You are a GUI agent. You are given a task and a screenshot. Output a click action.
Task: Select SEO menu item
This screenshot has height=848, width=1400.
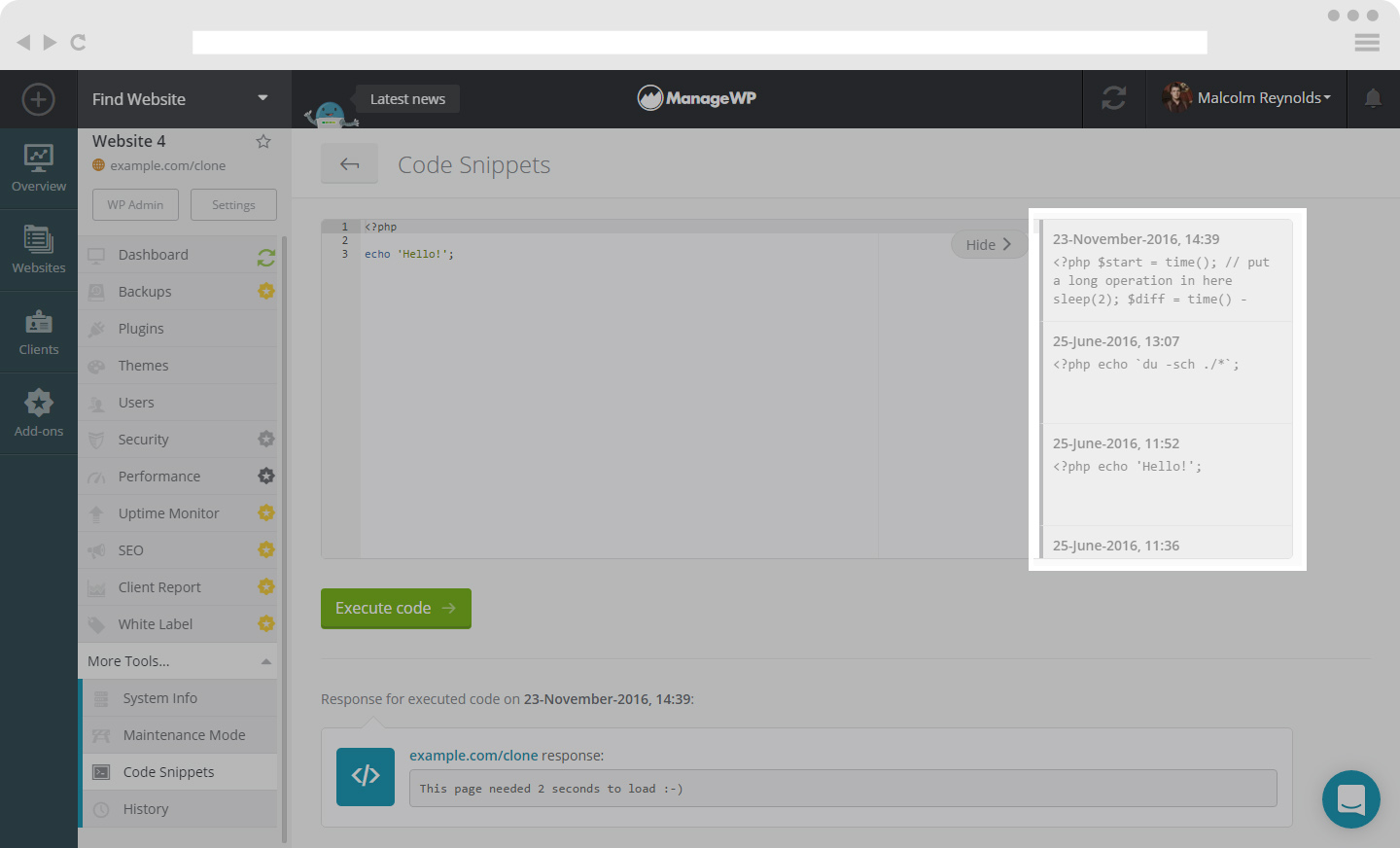178,550
